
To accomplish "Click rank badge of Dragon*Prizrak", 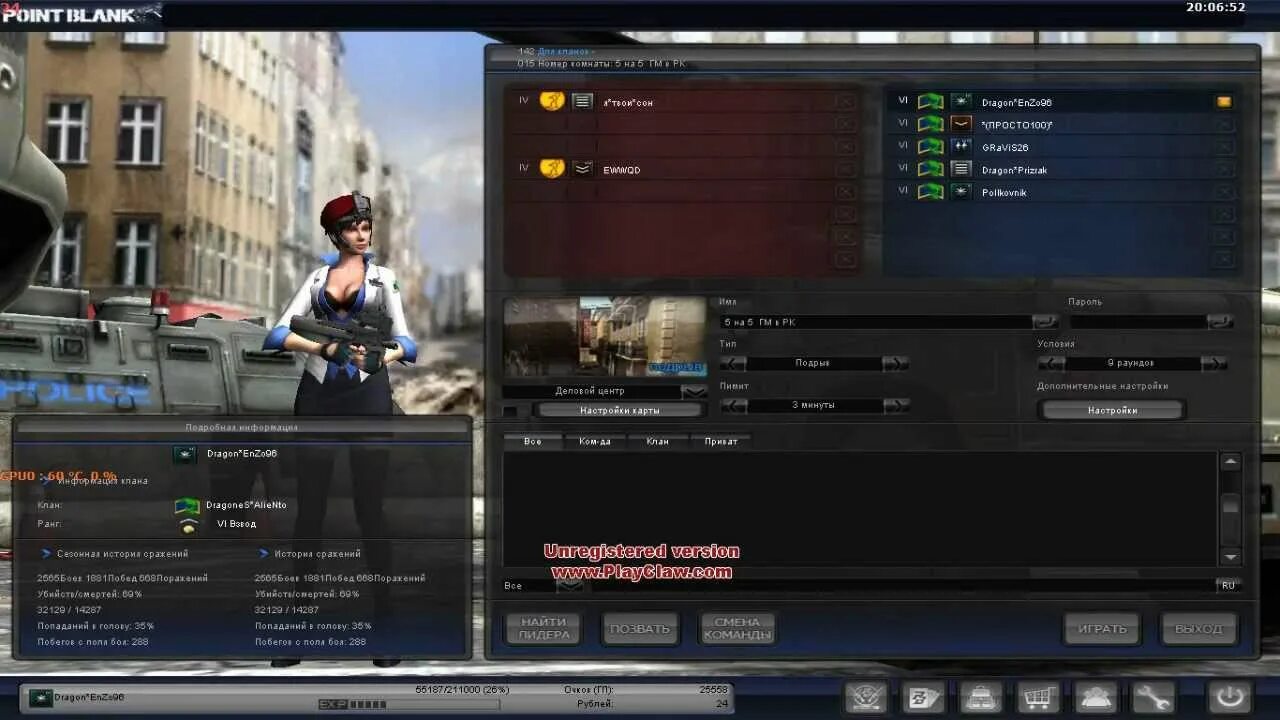I will [x=961, y=169].
